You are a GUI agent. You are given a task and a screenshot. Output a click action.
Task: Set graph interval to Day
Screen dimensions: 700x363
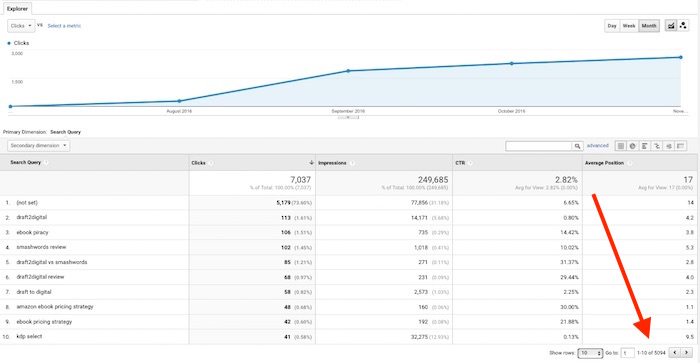tap(612, 26)
